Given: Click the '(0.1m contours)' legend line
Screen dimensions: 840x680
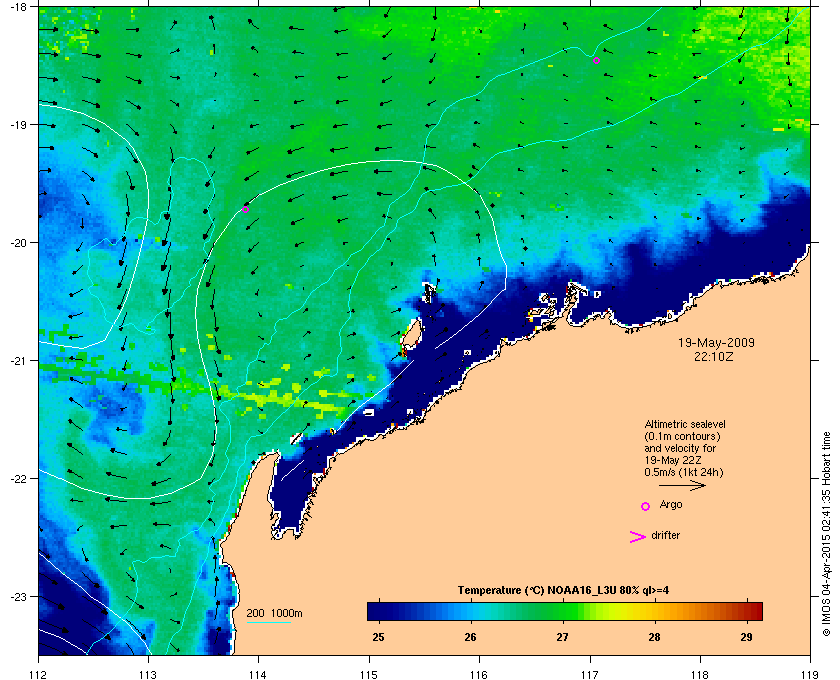Looking at the screenshot, I should tap(682, 436).
